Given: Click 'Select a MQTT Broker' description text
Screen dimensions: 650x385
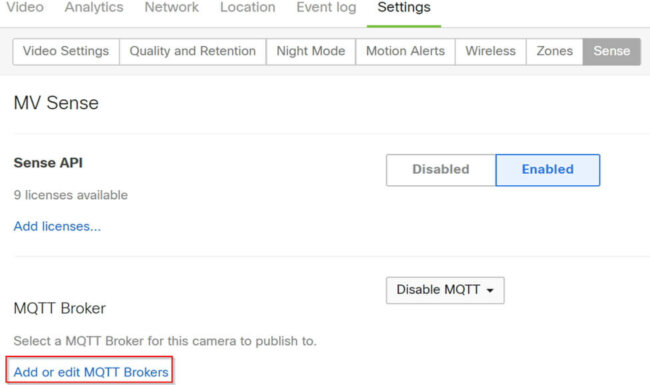Looking at the screenshot, I should tap(165, 341).
